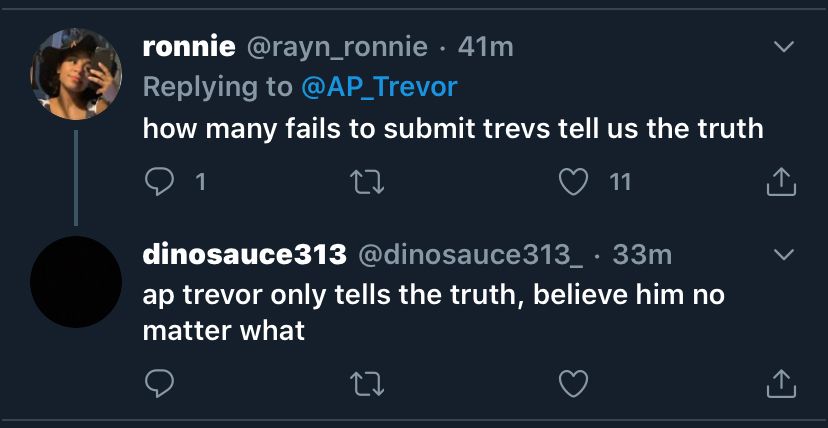Share dinosauce313's tweet
This screenshot has height=428, width=828.
coord(782,382)
